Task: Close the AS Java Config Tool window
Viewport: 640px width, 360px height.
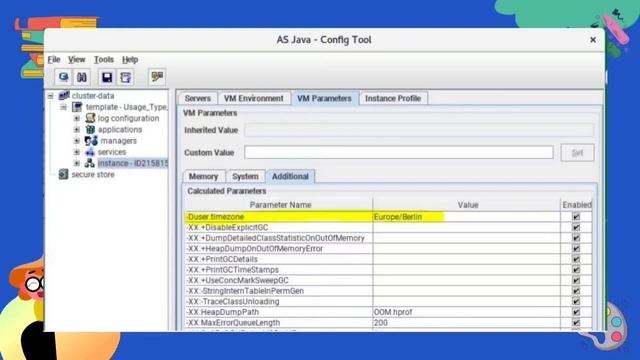Action: (x=593, y=40)
